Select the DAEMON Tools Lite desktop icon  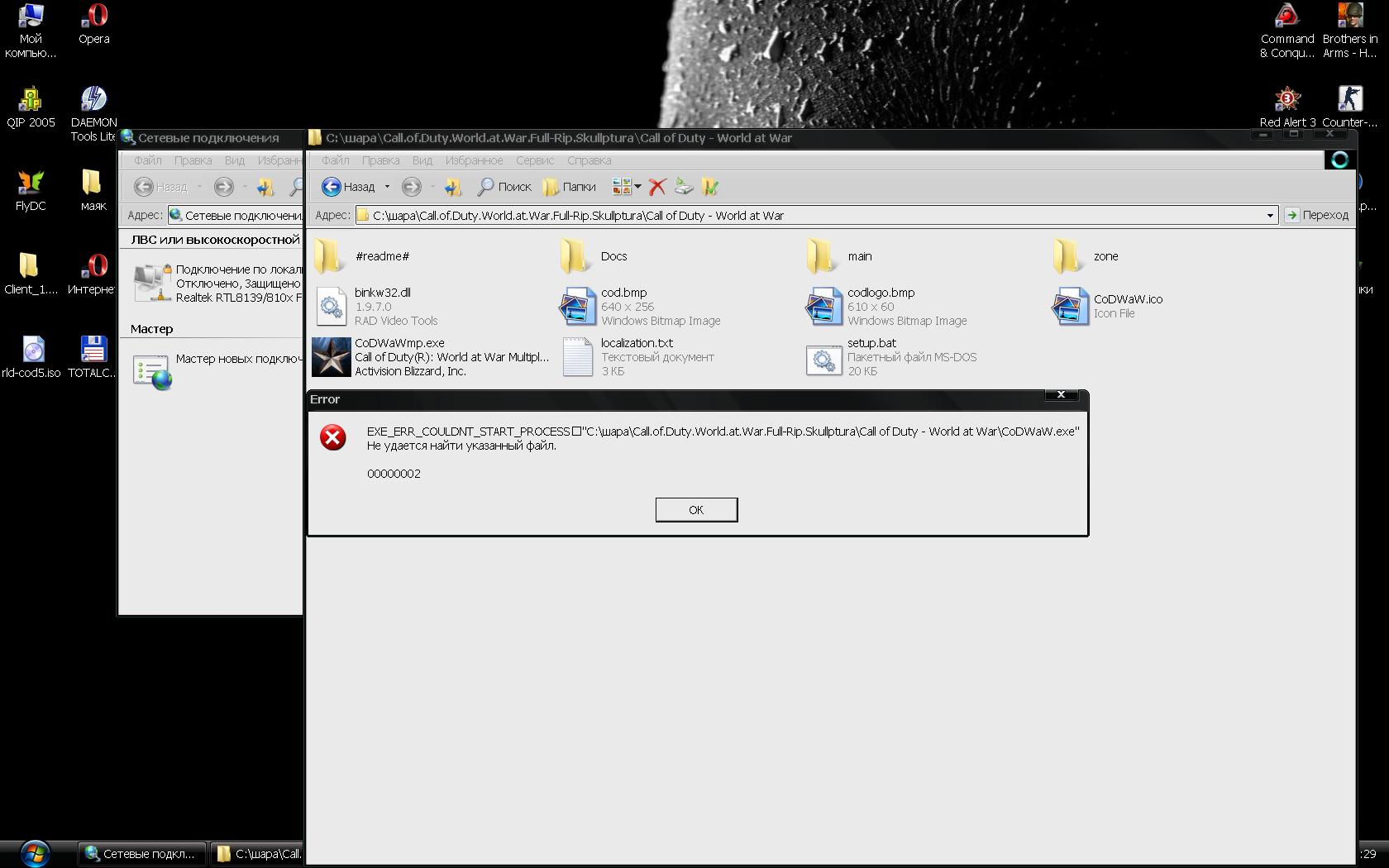tap(93, 114)
